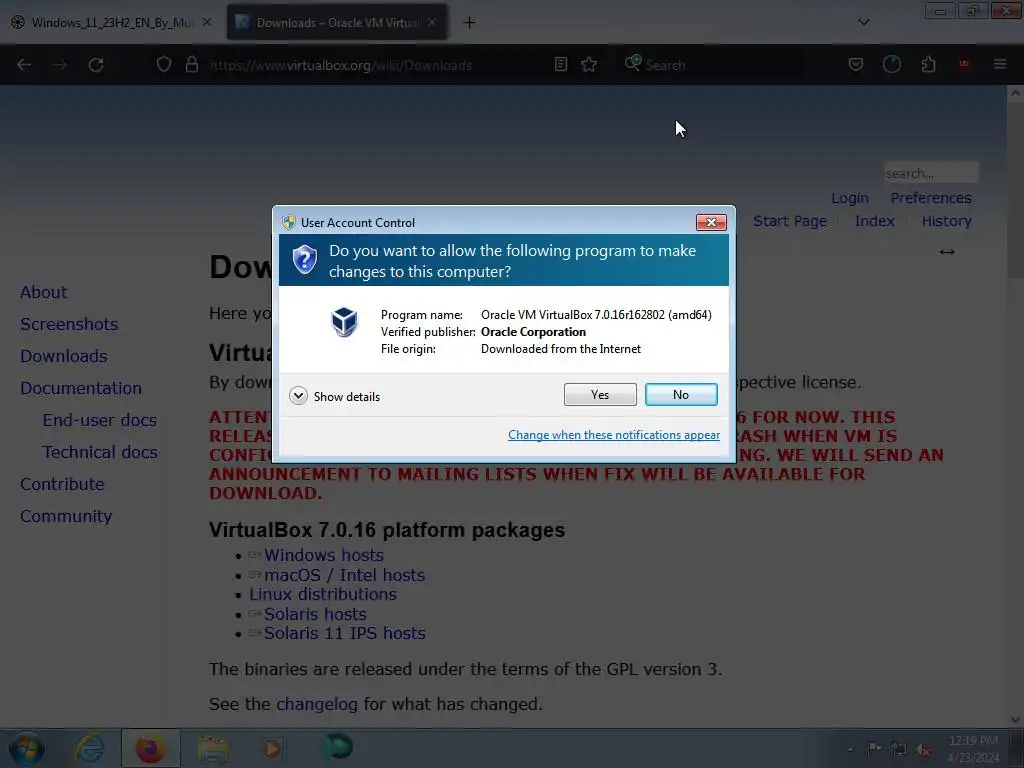Screen dimensions: 1024x768
Task: Open Community in the sidebar
Action: (x=66, y=517)
